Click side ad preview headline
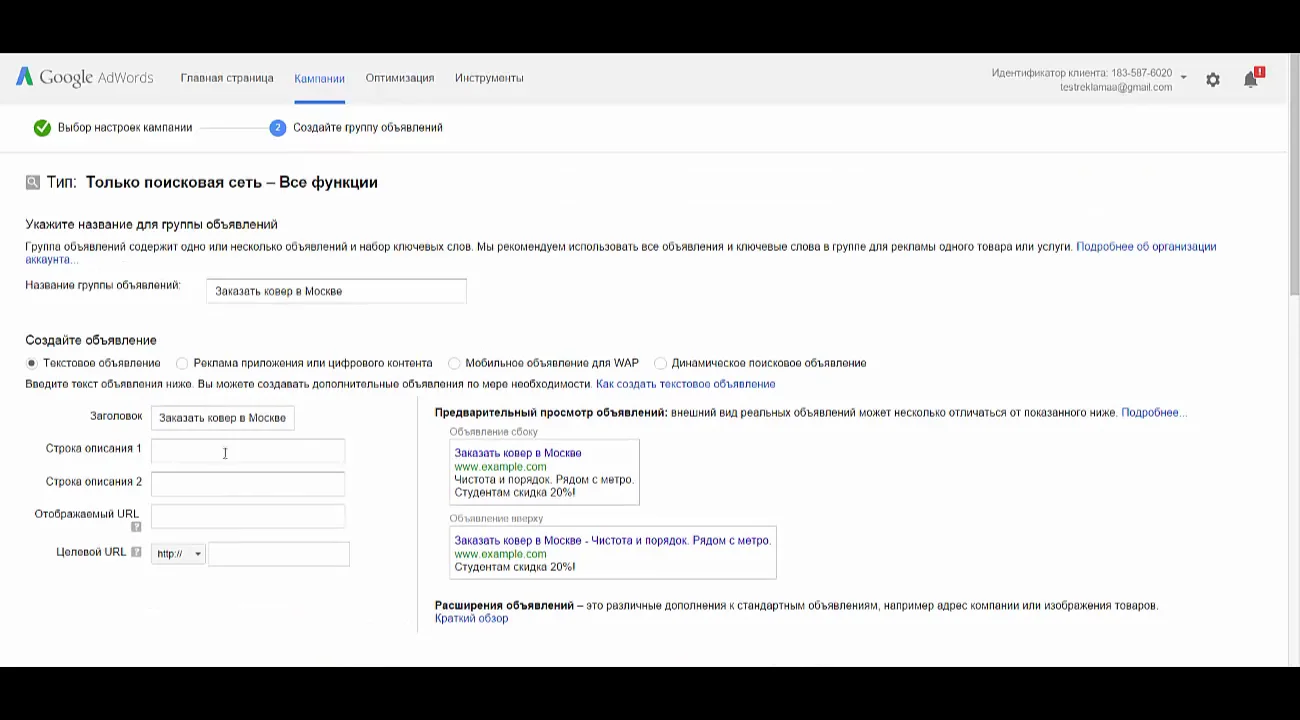This screenshot has width=1300, height=720. point(518,453)
